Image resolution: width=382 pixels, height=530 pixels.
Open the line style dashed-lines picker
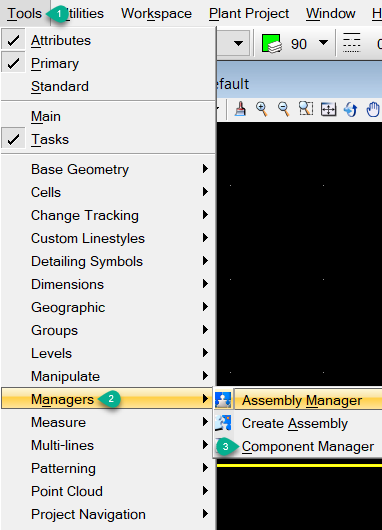351,43
